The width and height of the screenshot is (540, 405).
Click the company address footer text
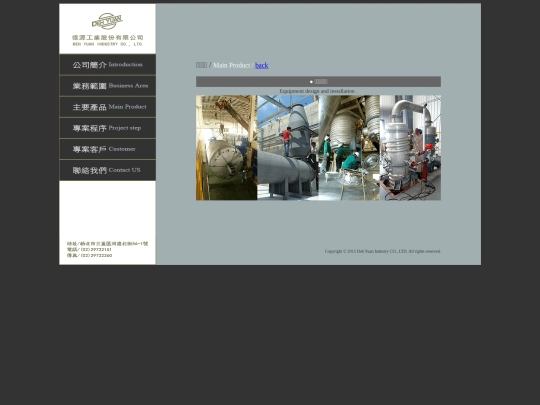click(x=107, y=244)
